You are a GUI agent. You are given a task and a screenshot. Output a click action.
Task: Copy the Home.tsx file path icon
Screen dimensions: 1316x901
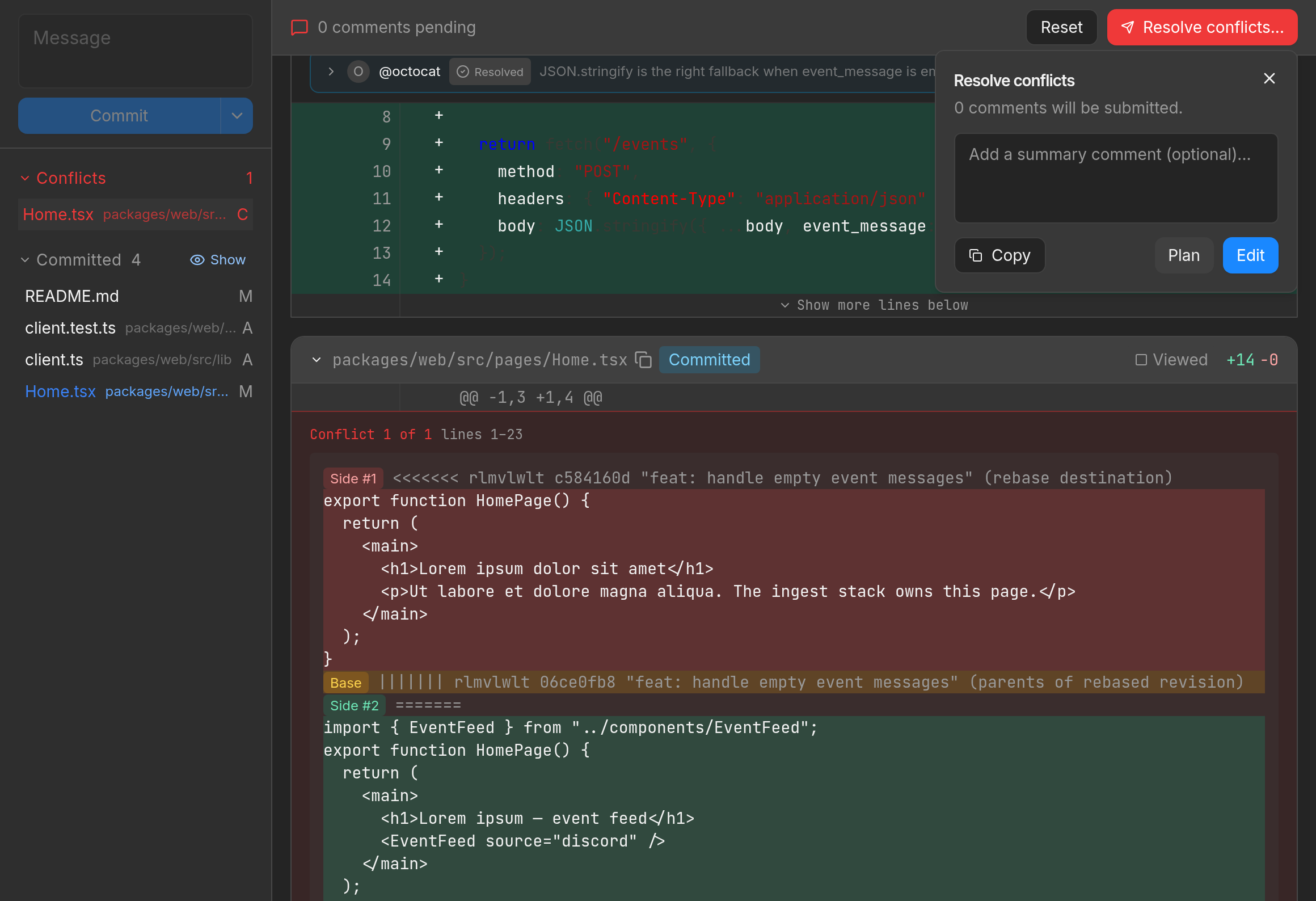pyautogui.click(x=643, y=360)
